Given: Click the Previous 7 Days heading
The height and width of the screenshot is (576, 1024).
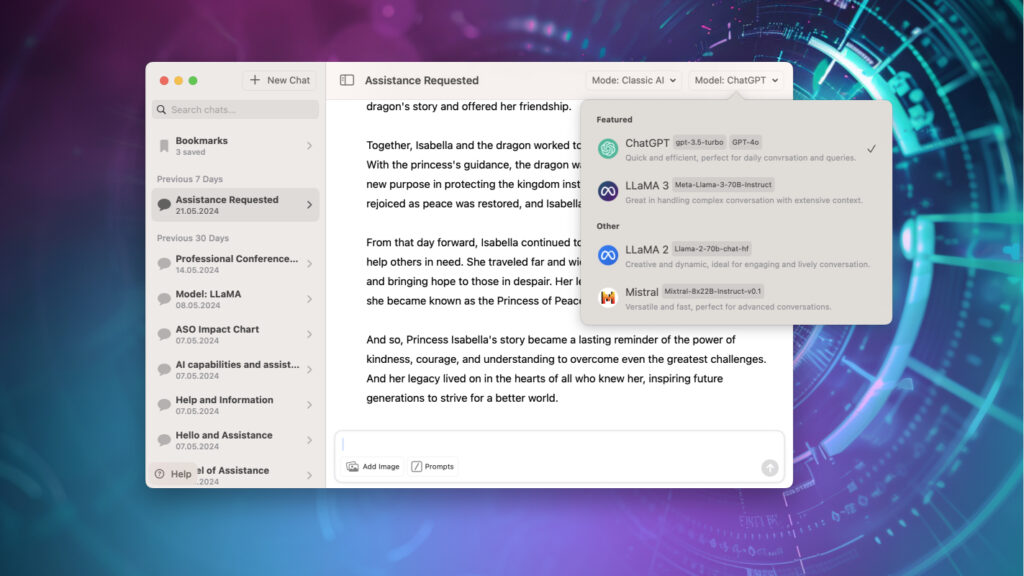Looking at the screenshot, I should point(189,179).
